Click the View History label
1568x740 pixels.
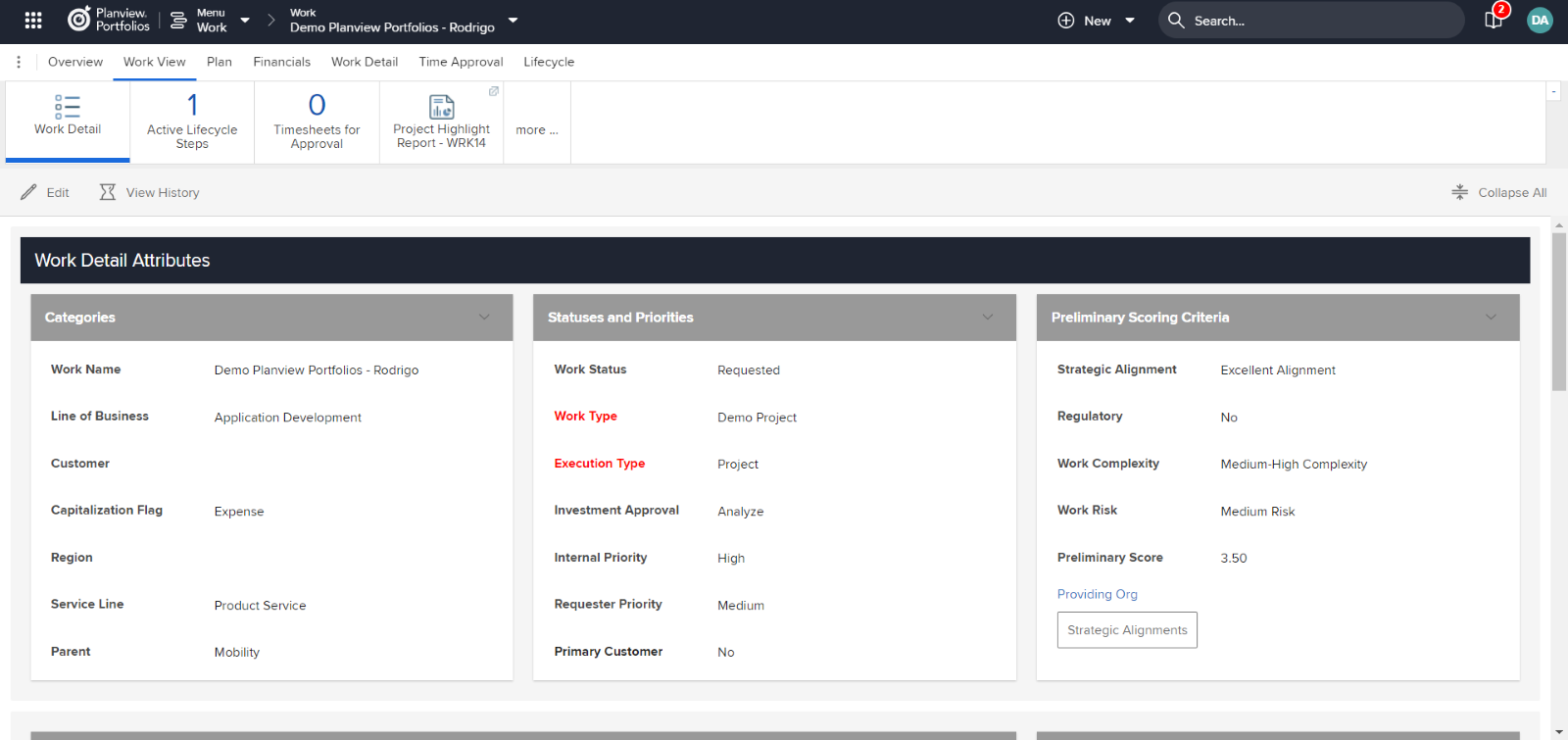pos(163,193)
